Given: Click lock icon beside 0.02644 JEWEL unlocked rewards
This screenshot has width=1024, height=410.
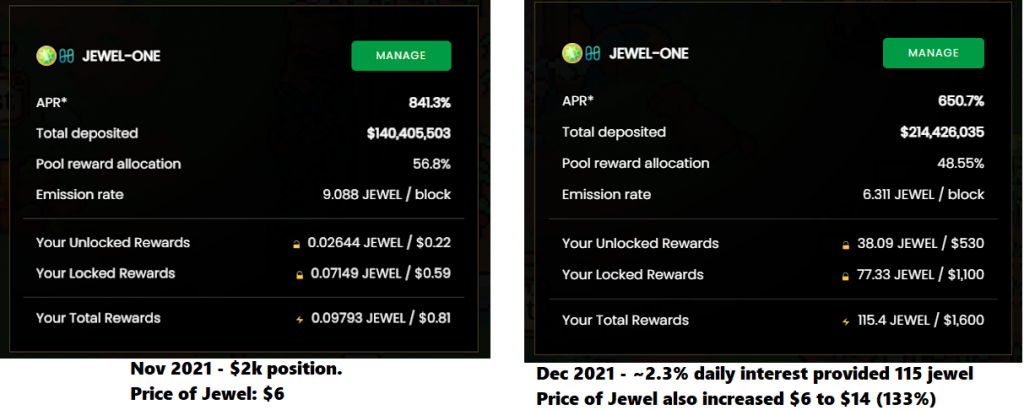Looking at the screenshot, I should coord(296,245).
